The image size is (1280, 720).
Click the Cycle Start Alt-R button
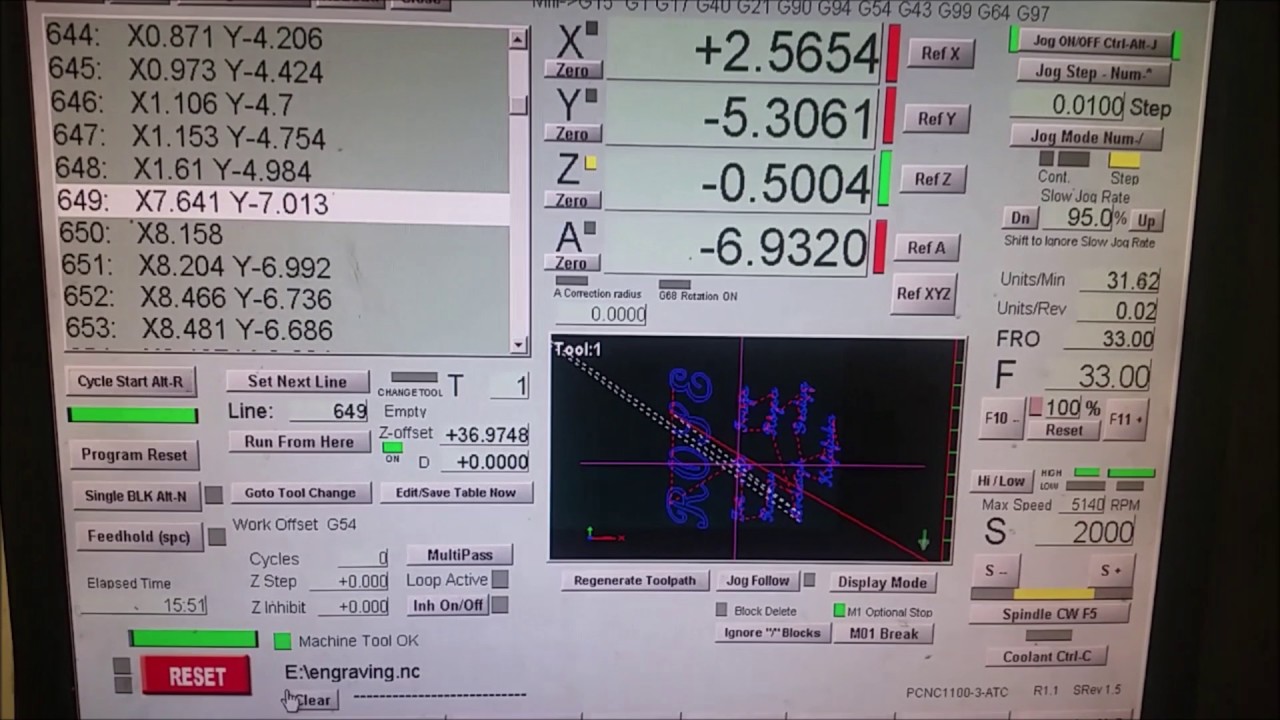130,381
